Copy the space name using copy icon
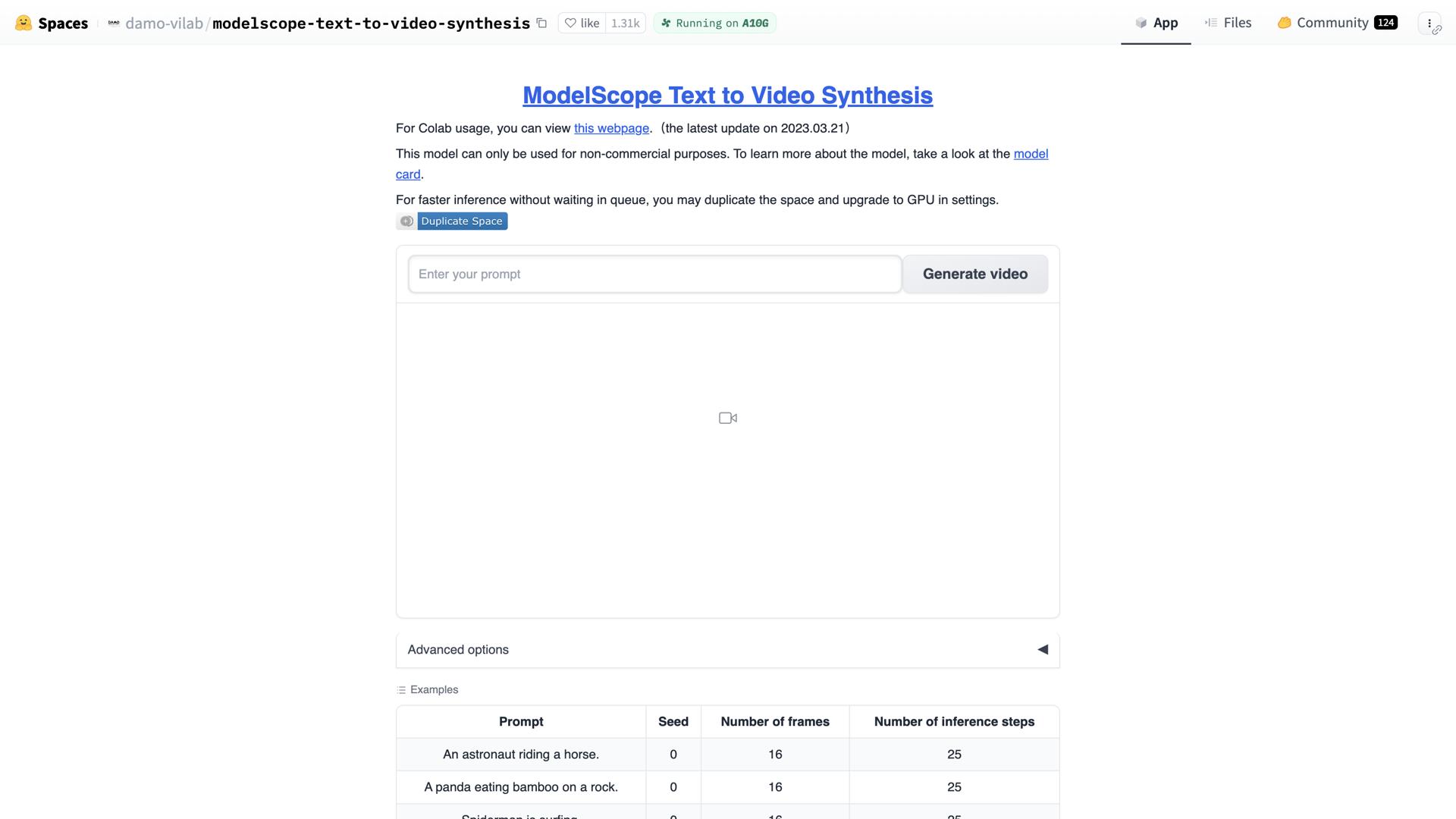The width and height of the screenshot is (1456, 819). tap(541, 24)
